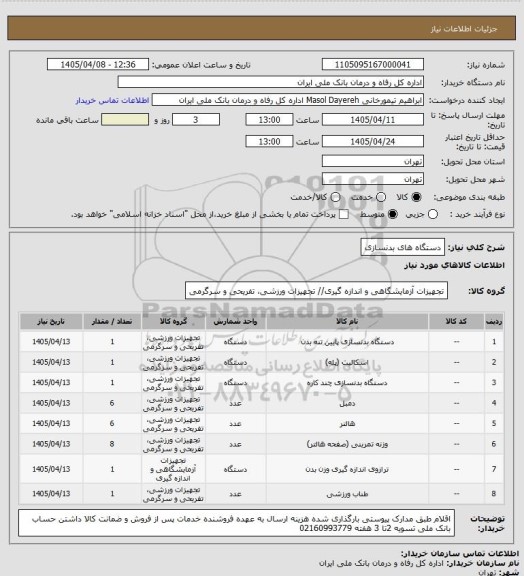Click the ردیف column header

[x=494, y=322]
